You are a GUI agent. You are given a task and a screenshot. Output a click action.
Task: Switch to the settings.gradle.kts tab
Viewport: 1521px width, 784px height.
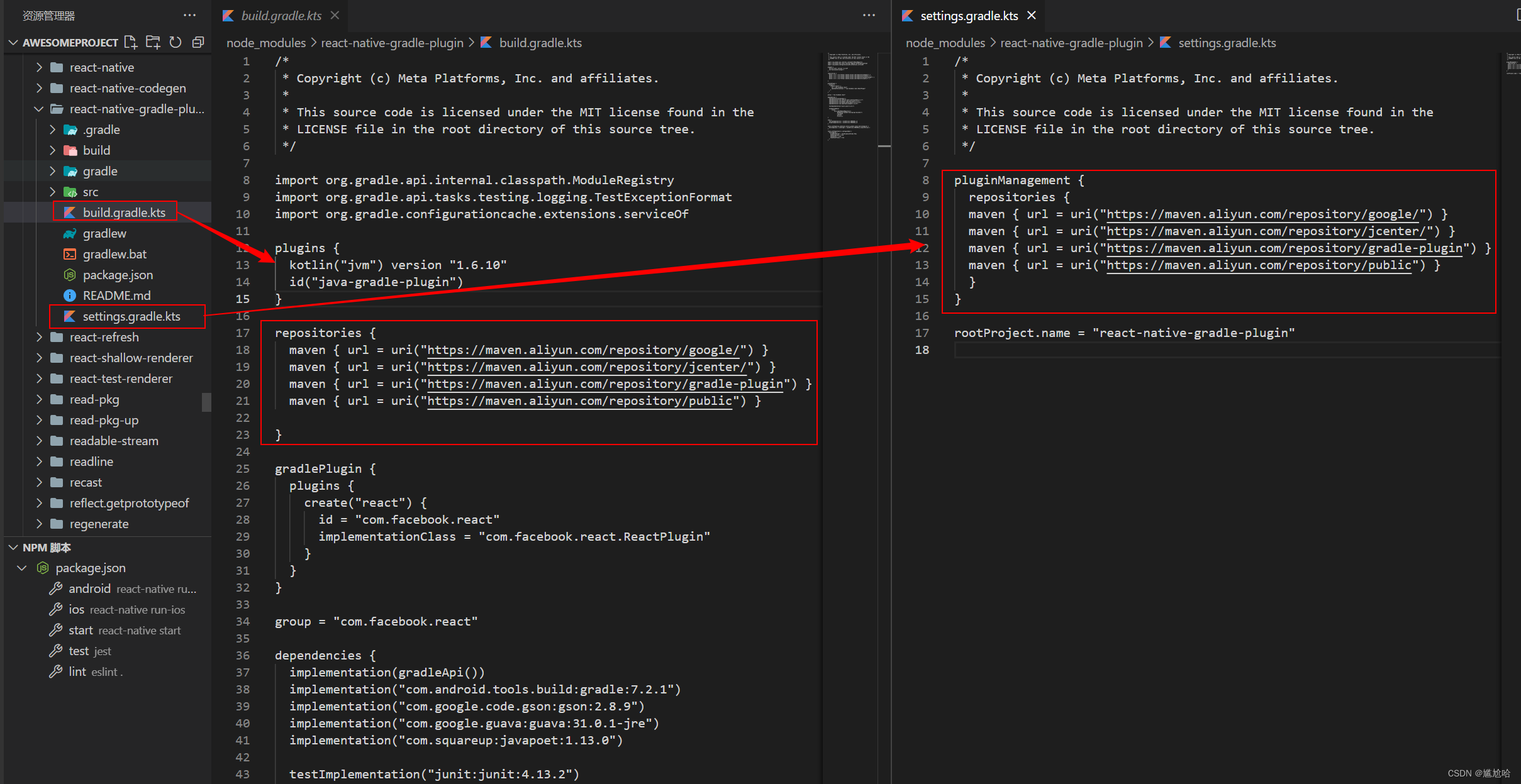pos(968,15)
